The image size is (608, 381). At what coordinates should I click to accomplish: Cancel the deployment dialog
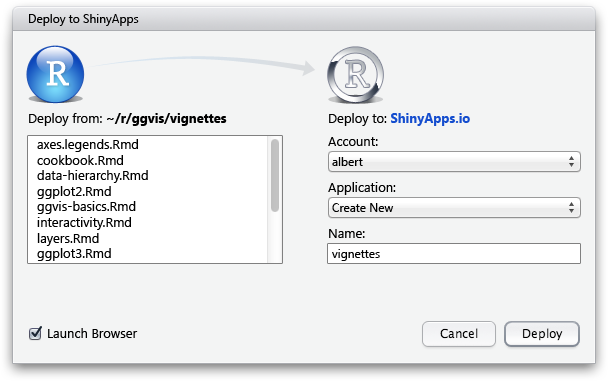coord(459,334)
